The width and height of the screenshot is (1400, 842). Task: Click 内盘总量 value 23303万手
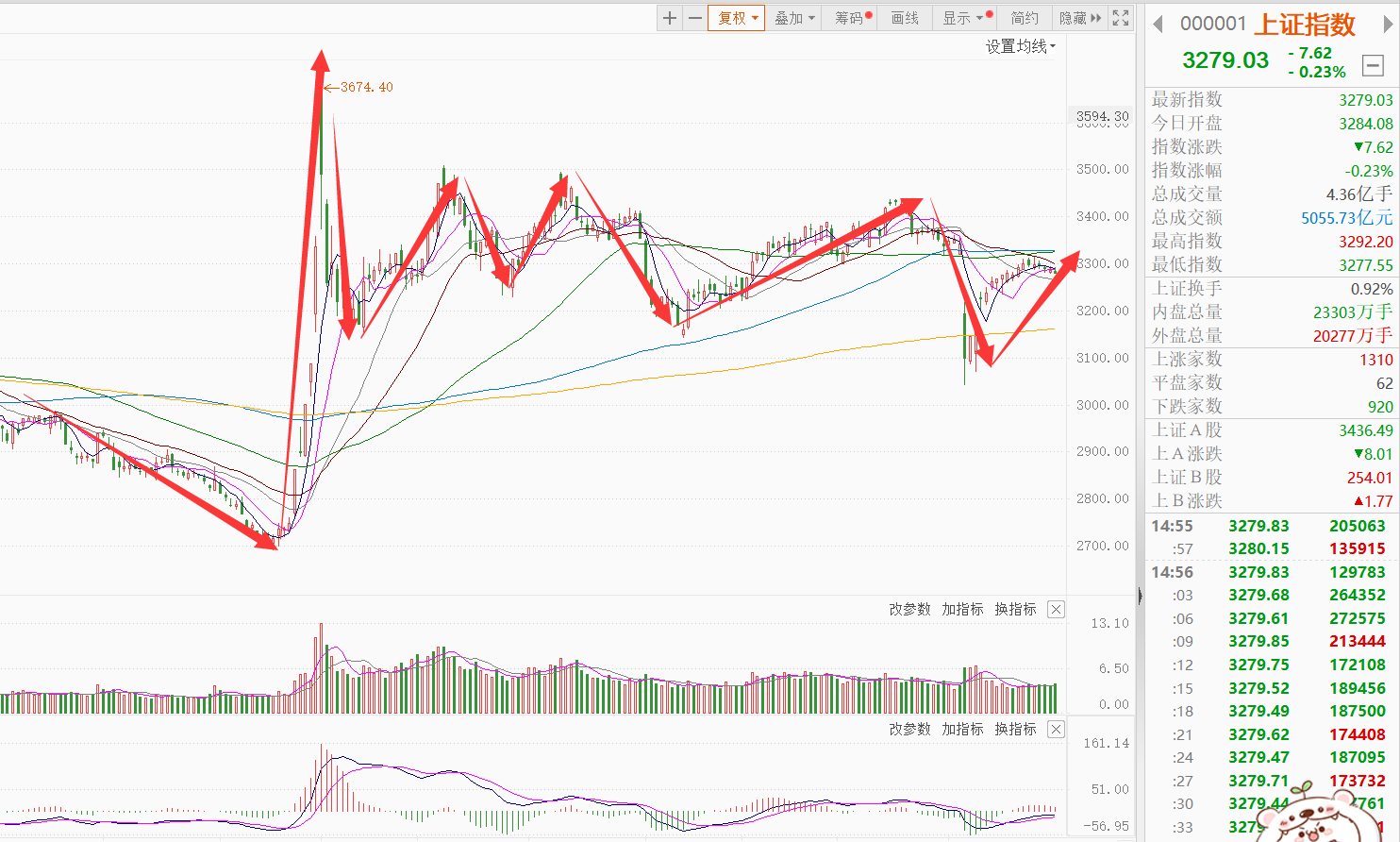pyautogui.click(x=1352, y=312)
